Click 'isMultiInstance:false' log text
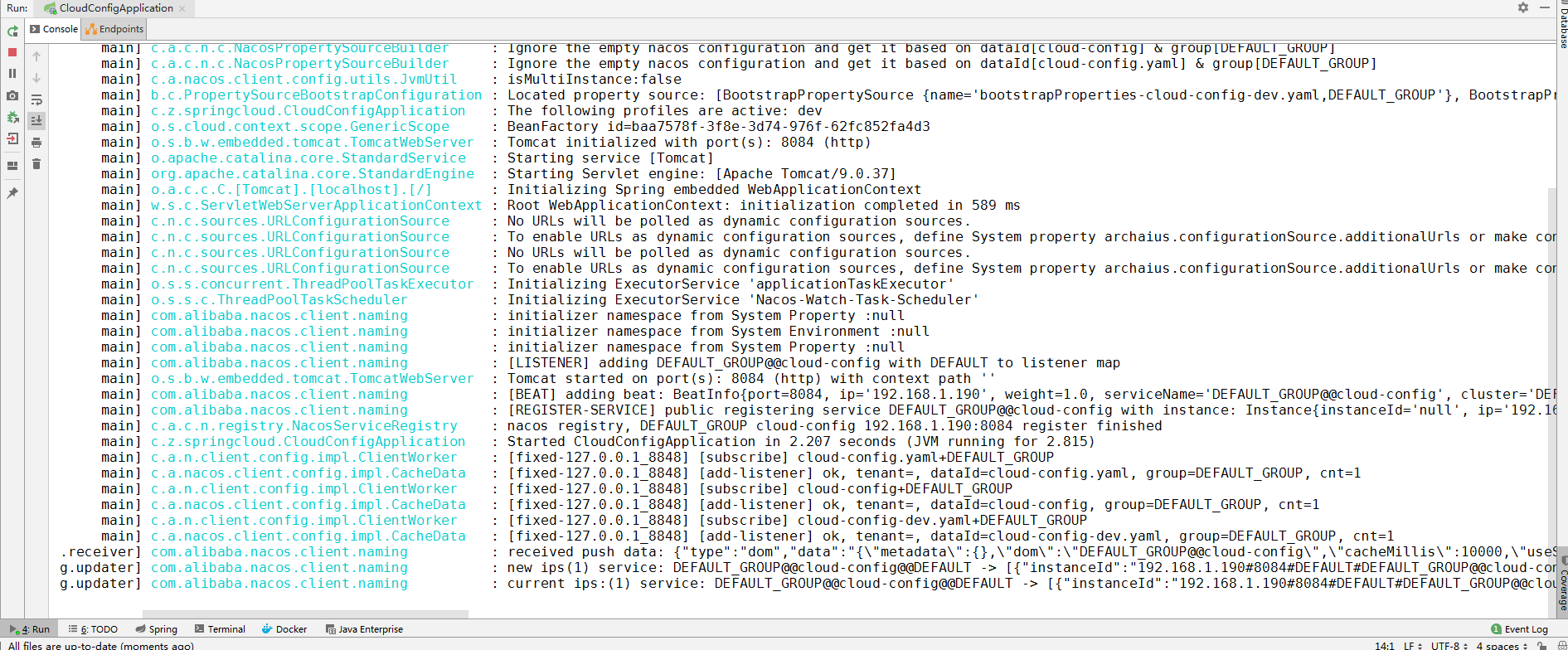 [595, 80]
